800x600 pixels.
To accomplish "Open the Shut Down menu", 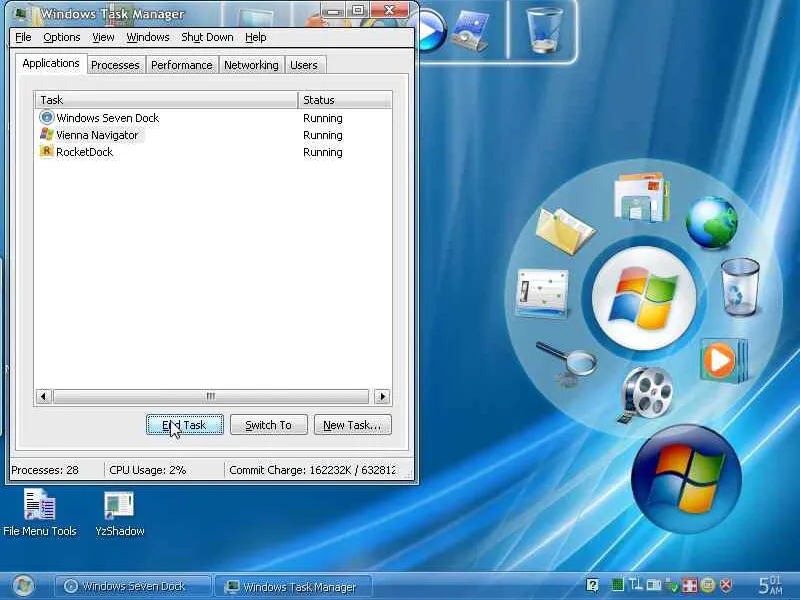I will (207, 37).
